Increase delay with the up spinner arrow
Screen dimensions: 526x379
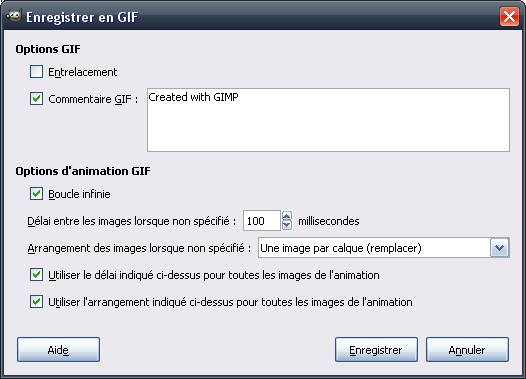point(287,216)
